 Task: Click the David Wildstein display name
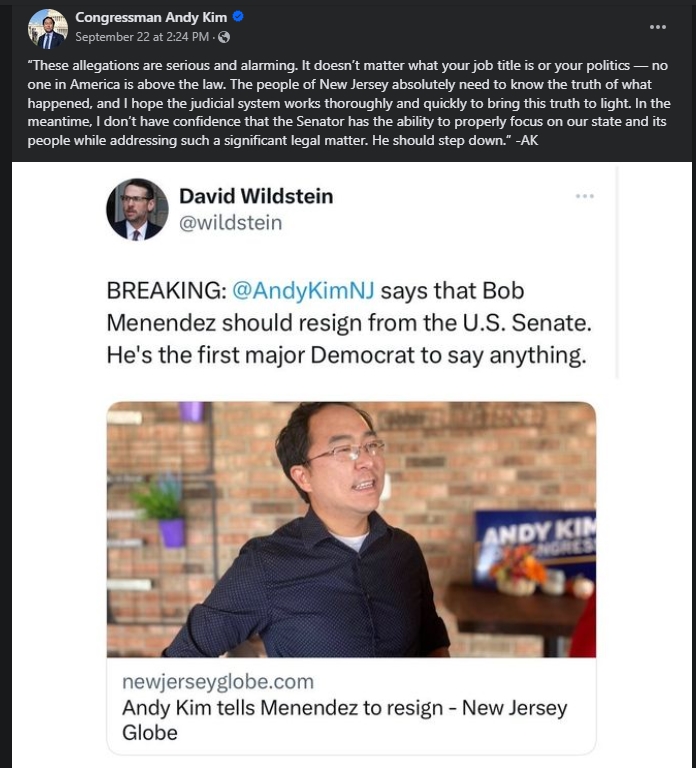(256, 196)
